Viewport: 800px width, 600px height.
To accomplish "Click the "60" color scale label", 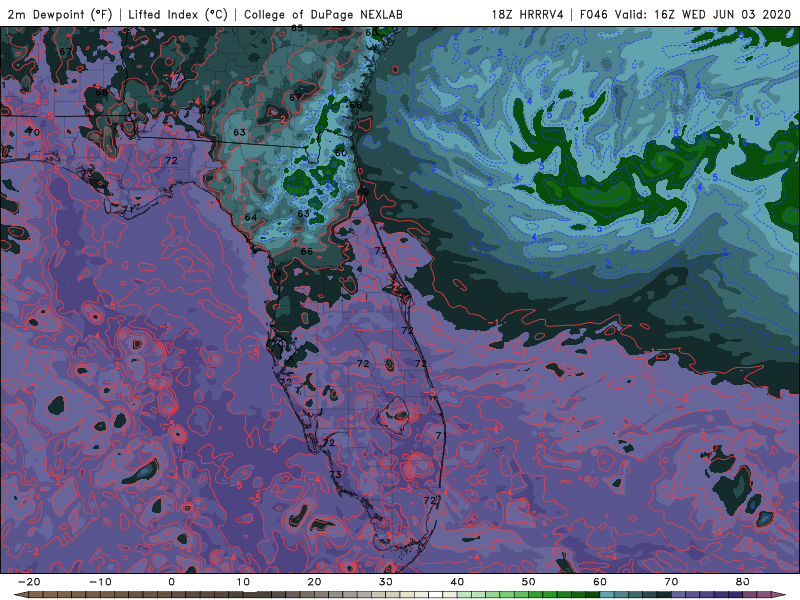I will point(600,582).
